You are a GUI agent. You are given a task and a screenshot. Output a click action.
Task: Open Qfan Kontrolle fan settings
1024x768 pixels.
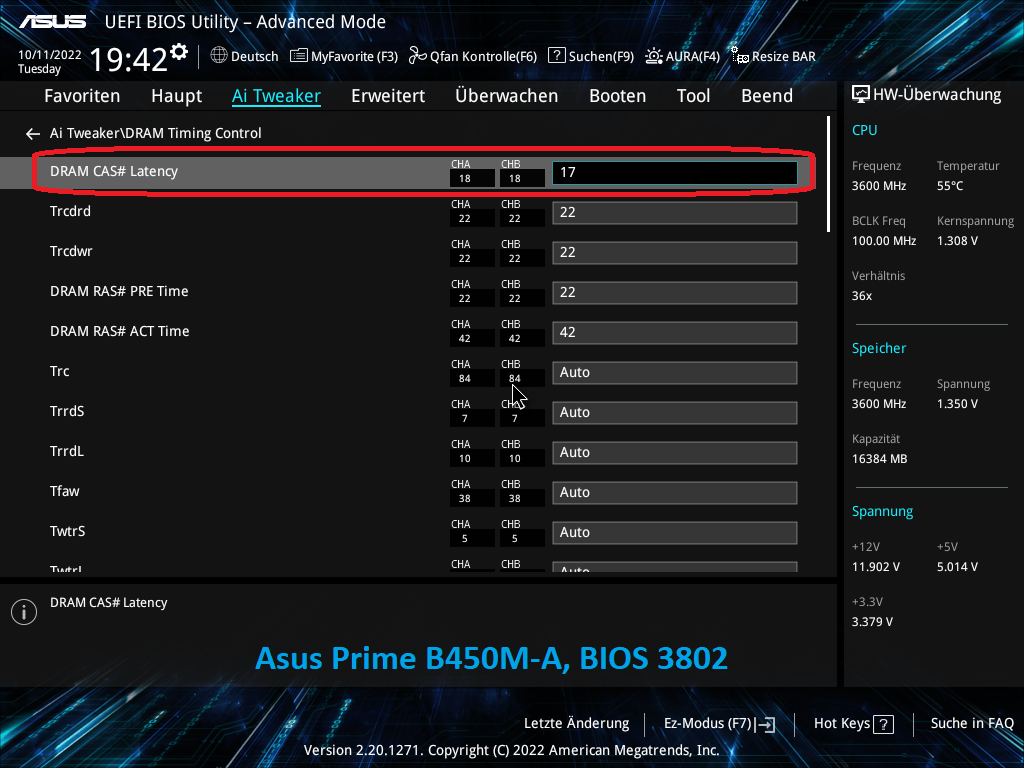(473, 56)
